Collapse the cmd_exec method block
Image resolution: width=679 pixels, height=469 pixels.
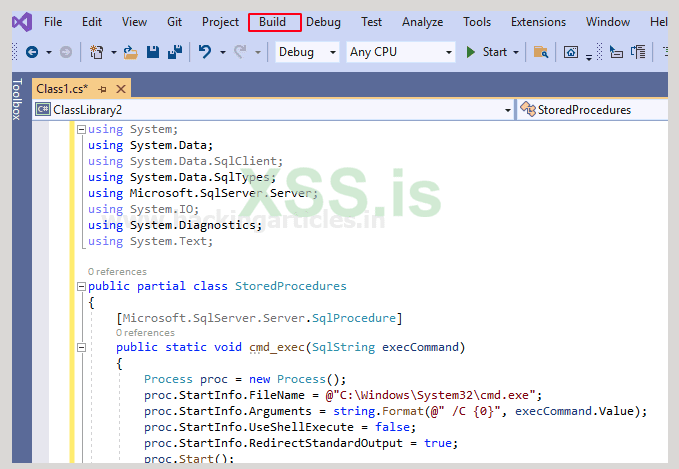tap(81, 347)
